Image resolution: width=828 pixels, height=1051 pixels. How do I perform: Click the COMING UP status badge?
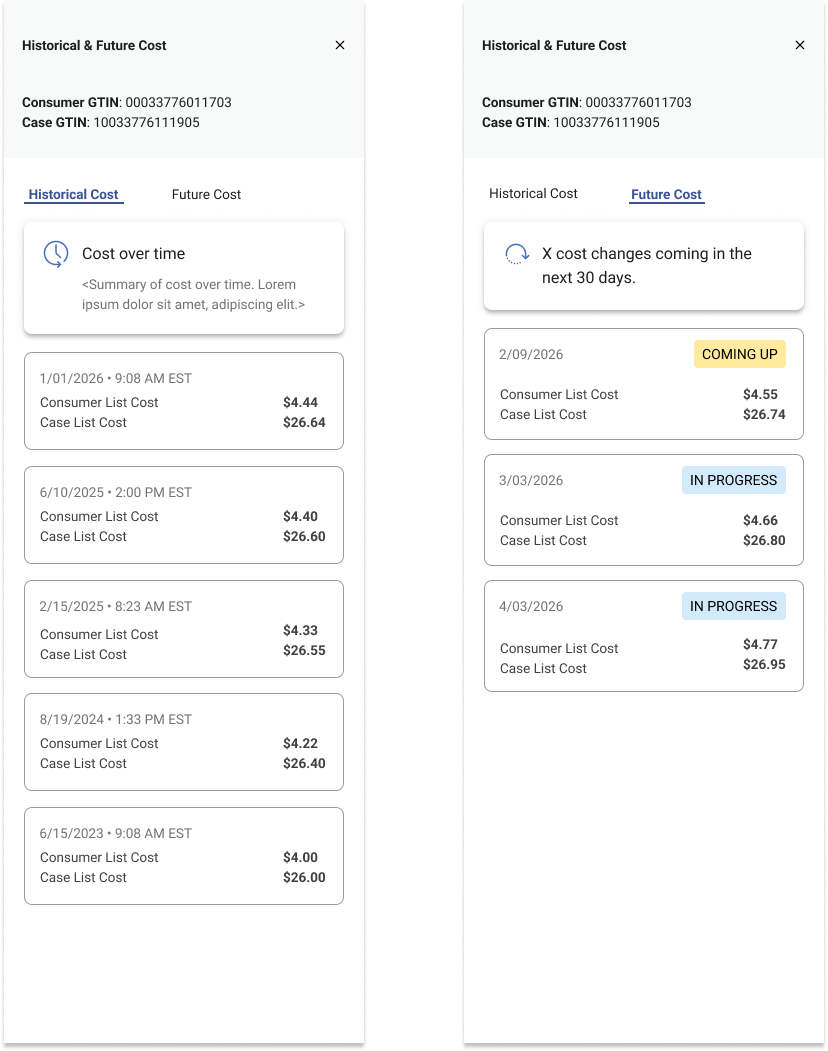coord(740,354)
